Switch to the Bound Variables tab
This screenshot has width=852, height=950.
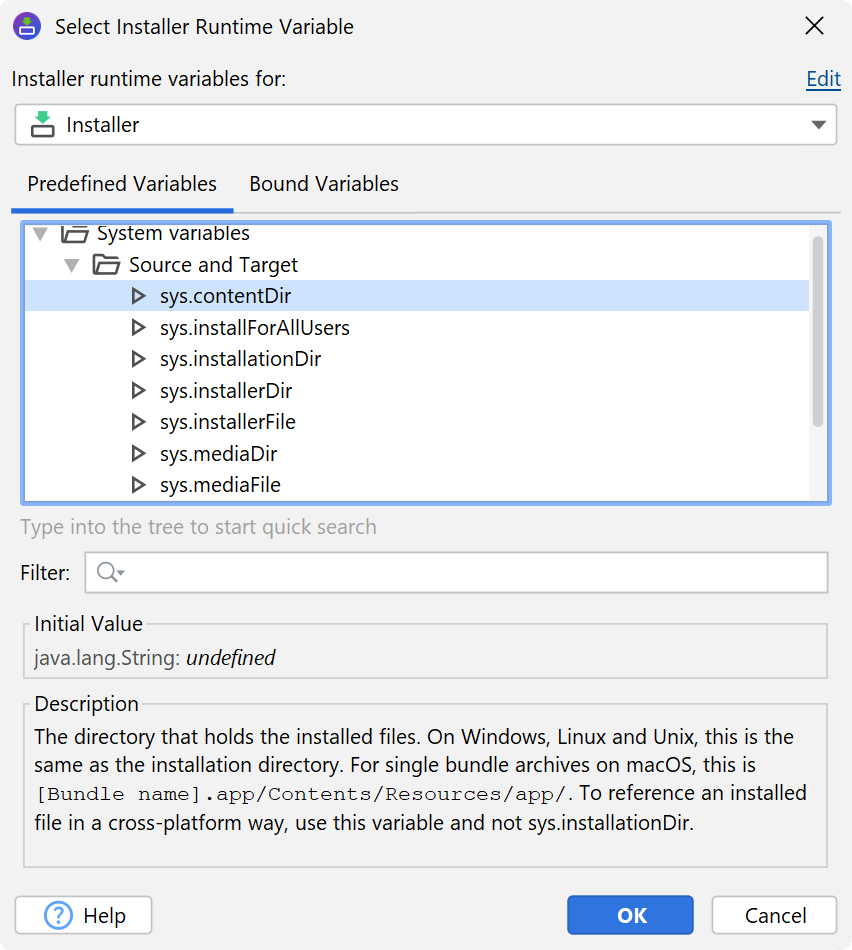coord(324,184)
